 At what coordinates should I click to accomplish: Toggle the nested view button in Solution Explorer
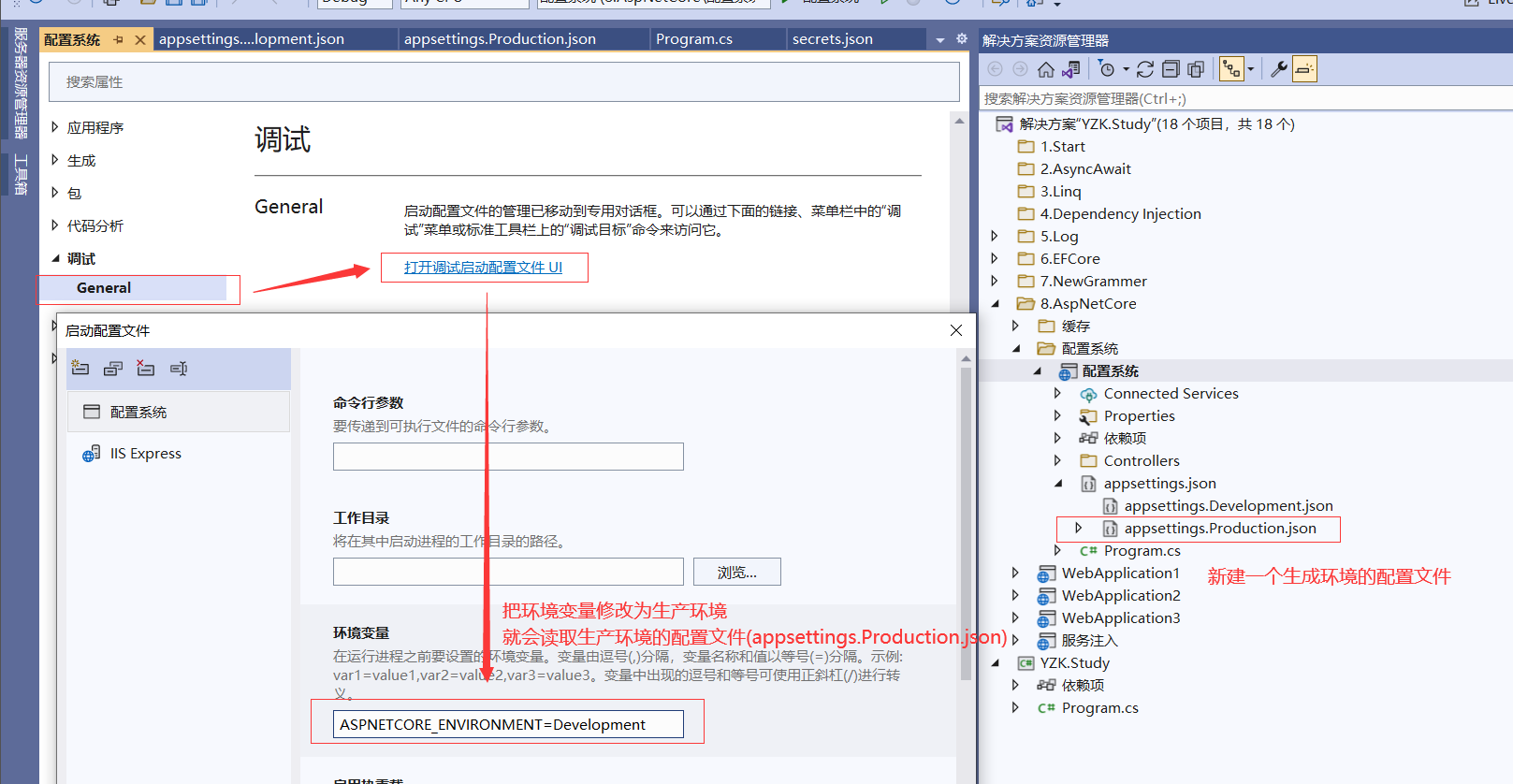[x=1230, y=69]
